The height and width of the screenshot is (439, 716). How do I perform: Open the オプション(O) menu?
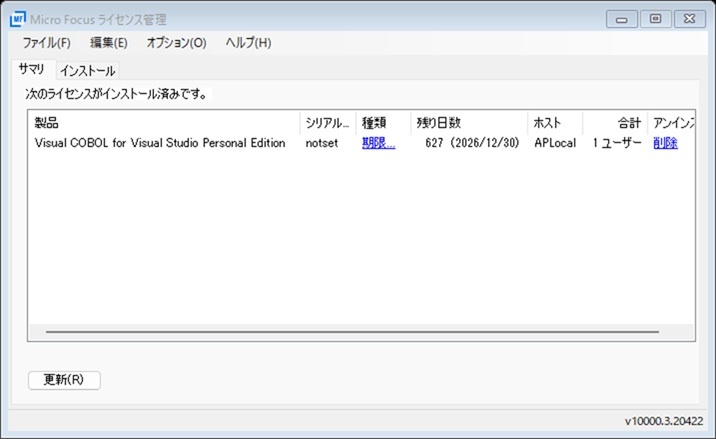(176, 43)
